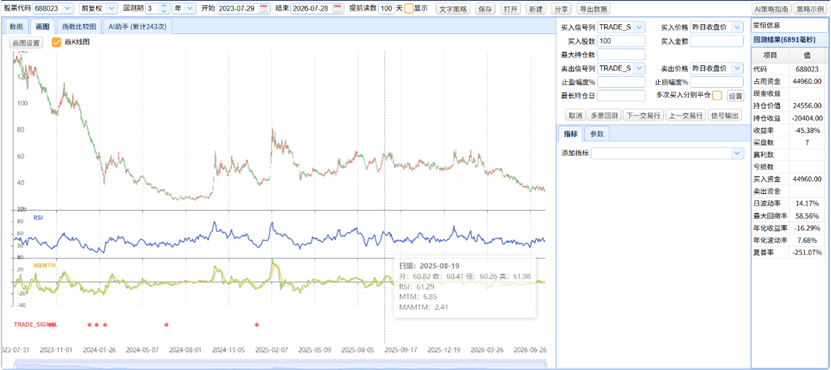Click the chart zoom range slider at bottom
The image size is (831, 370).
279,363
